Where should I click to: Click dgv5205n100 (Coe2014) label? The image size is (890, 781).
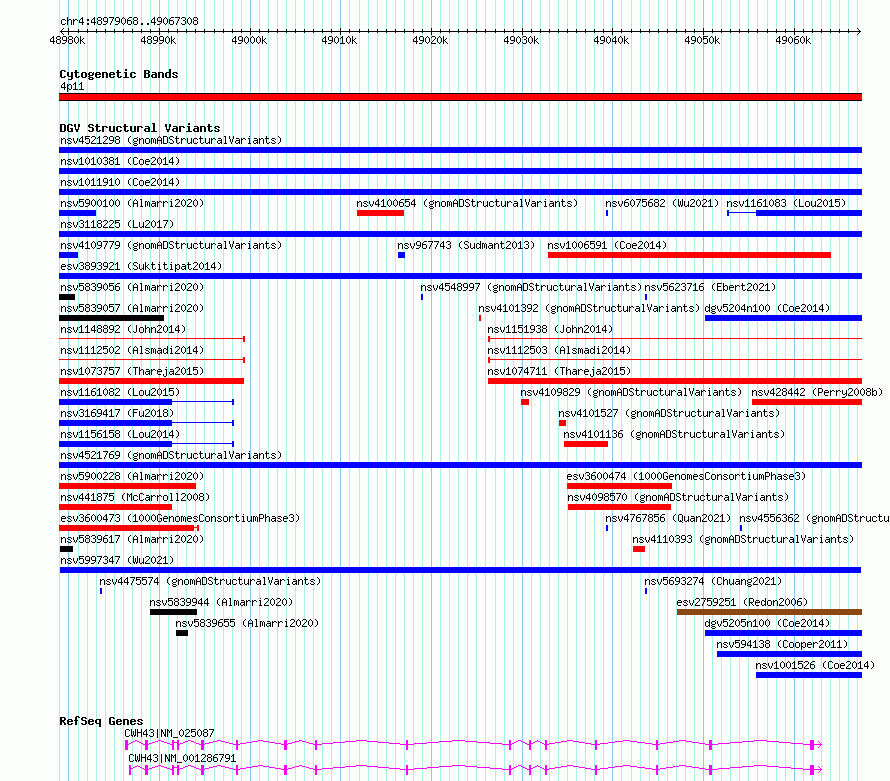click(x=767, y=623)
